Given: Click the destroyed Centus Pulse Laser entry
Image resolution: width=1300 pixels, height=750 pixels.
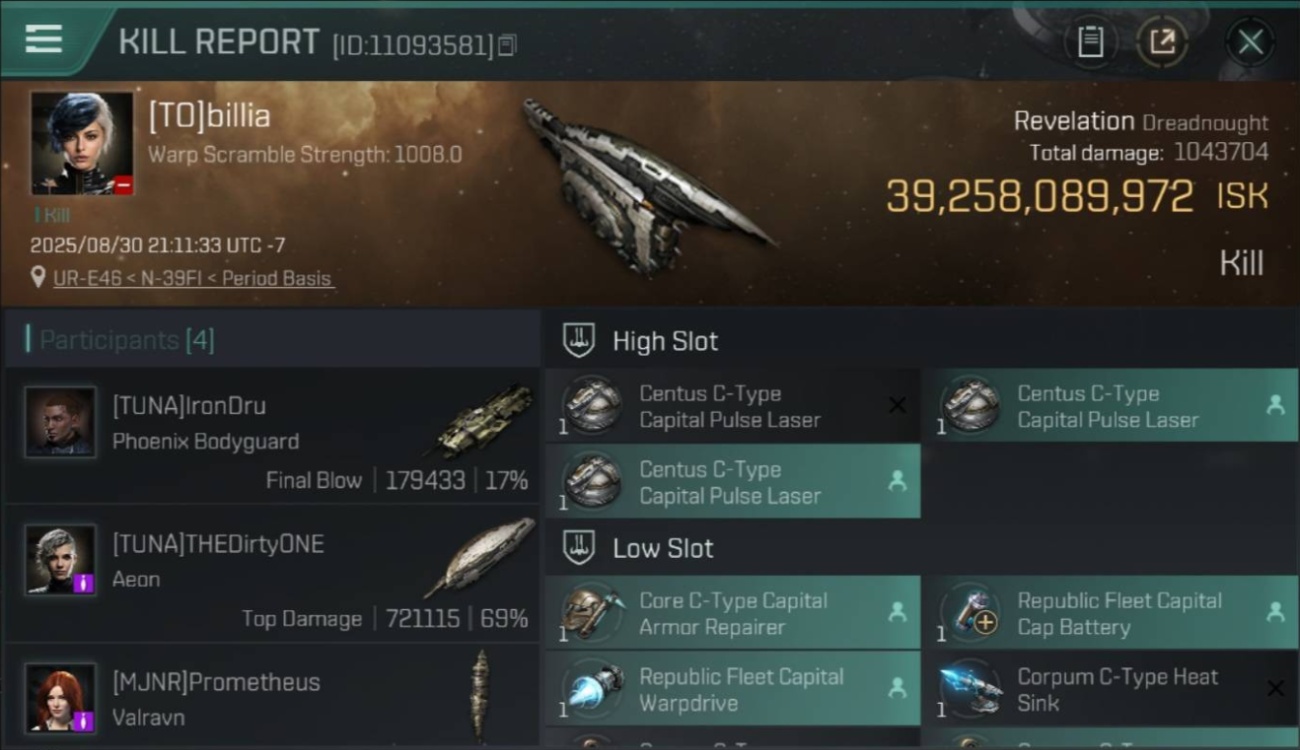Looking at the screenshot, I should pyautogui.click(x=732, y=406).
